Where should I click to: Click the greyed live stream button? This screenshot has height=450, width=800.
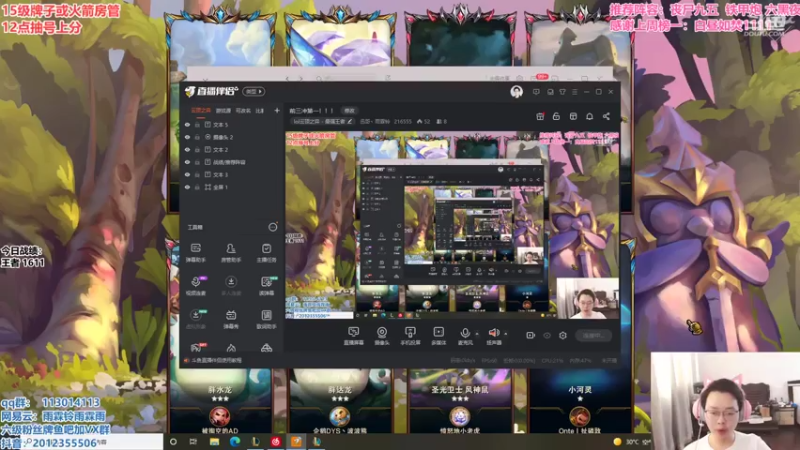[593, 335]
